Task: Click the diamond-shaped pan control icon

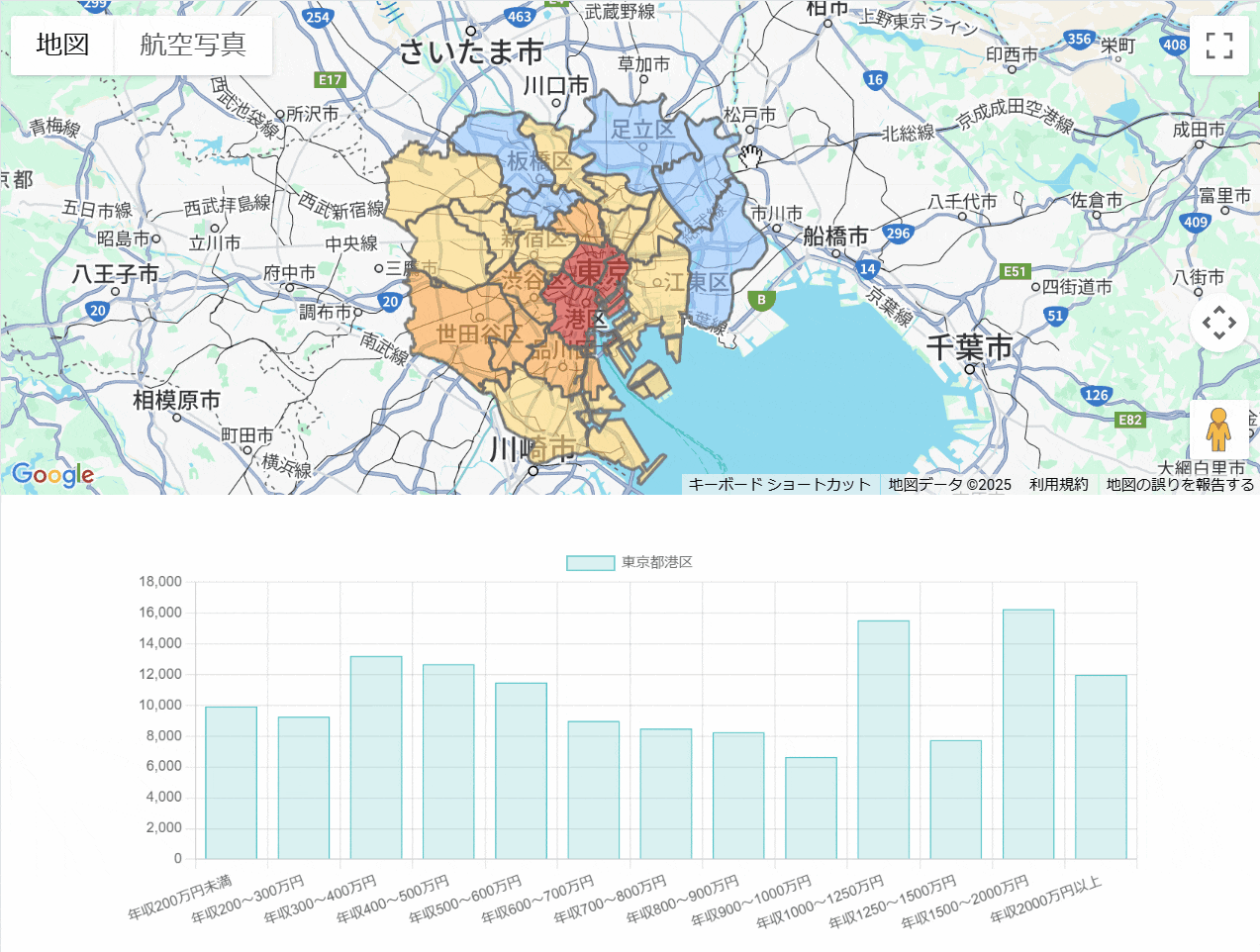Action: click(x=1218, y=323)
